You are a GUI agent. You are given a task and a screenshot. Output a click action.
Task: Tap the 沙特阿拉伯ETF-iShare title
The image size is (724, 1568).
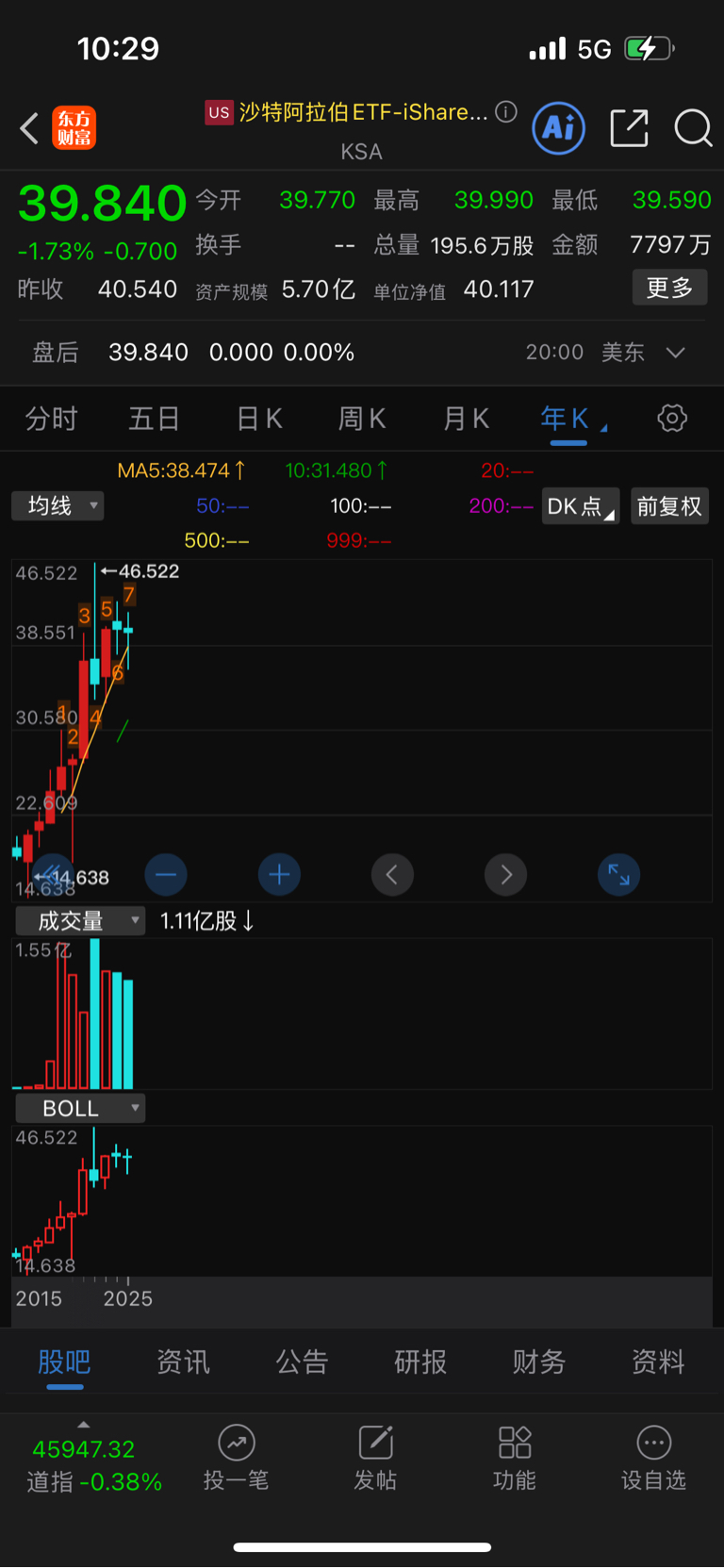click(x=363, y=112)
